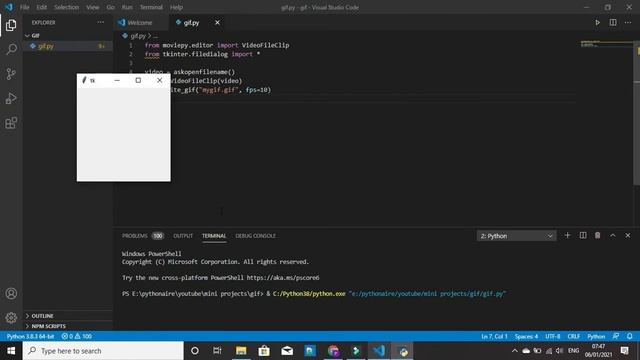Close the gif.py editor tab
Screen dimensions: 640x360
[217, 22]
